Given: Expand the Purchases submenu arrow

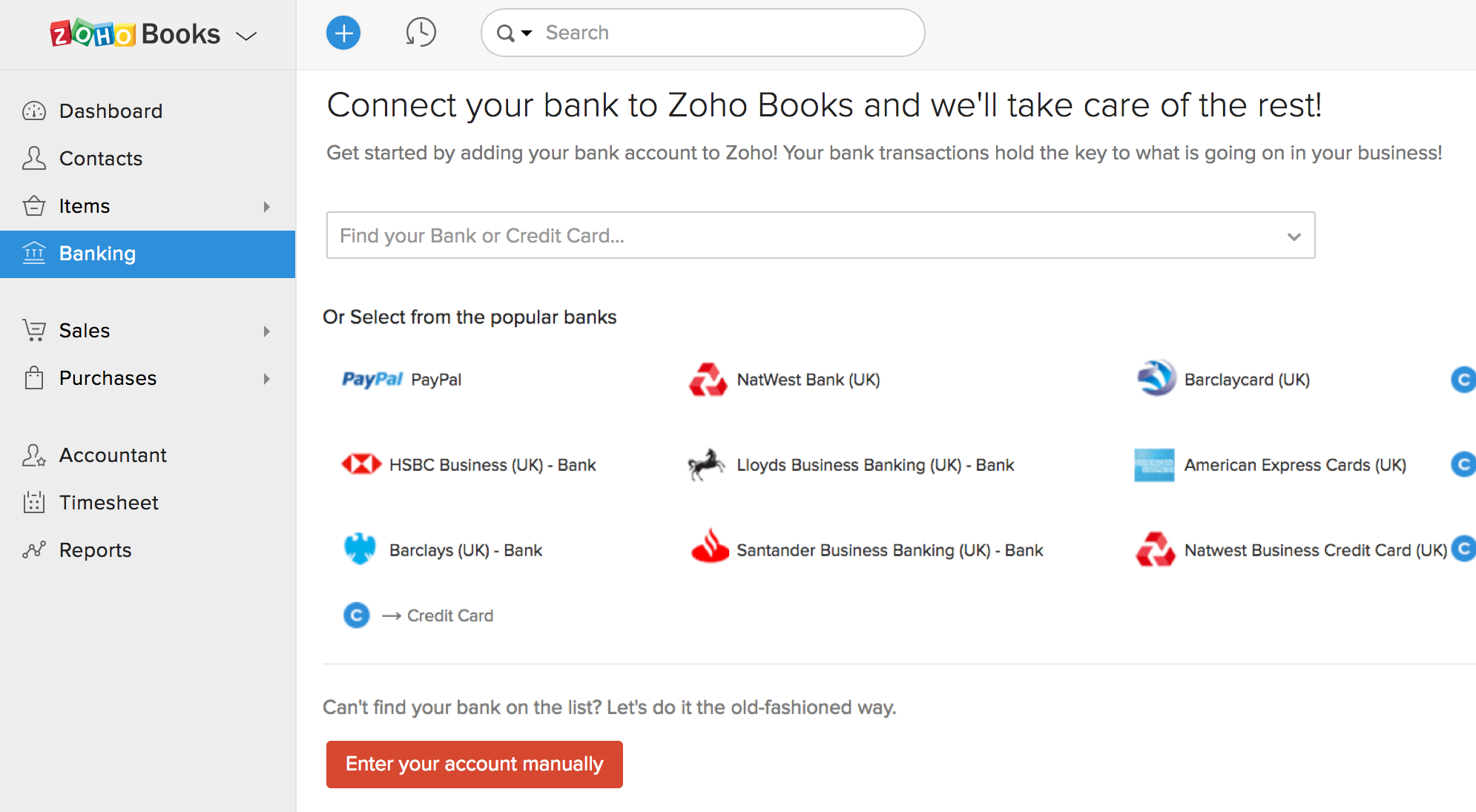Looking at the screenshot, I should [x=266, y=379].
